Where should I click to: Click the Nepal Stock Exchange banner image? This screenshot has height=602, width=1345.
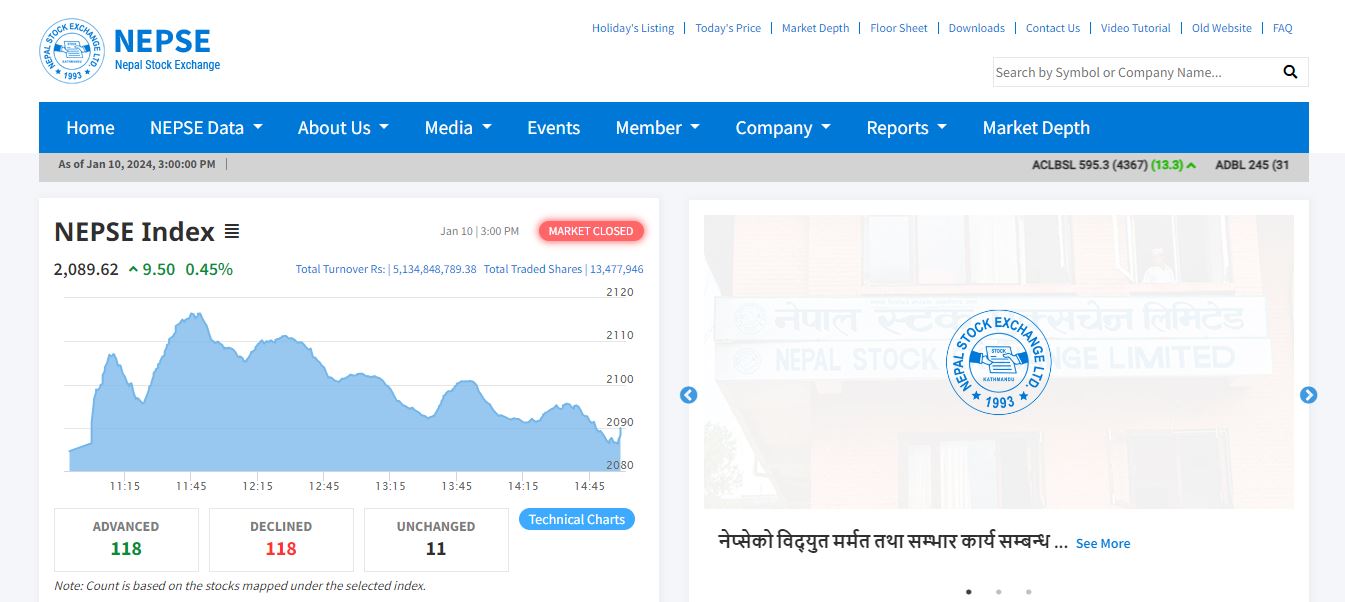(x=998, y=362)
